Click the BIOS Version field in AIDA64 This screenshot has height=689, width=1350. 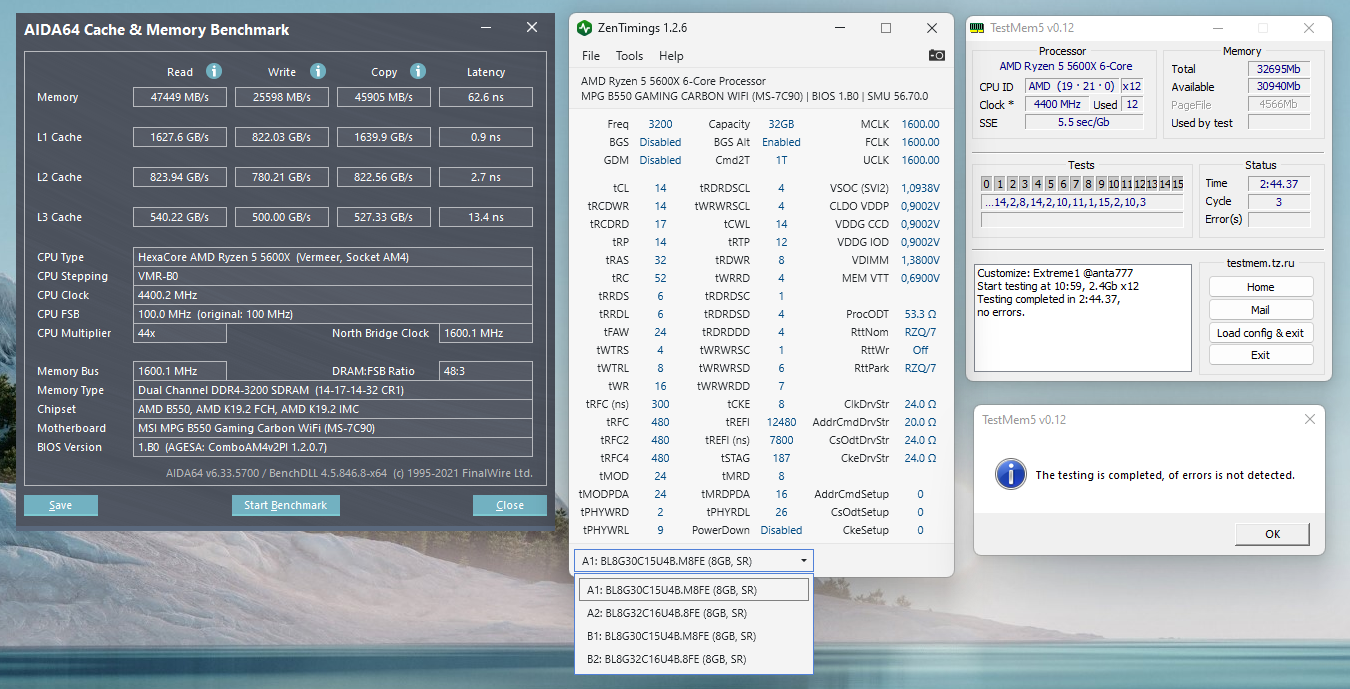(333, 447)
